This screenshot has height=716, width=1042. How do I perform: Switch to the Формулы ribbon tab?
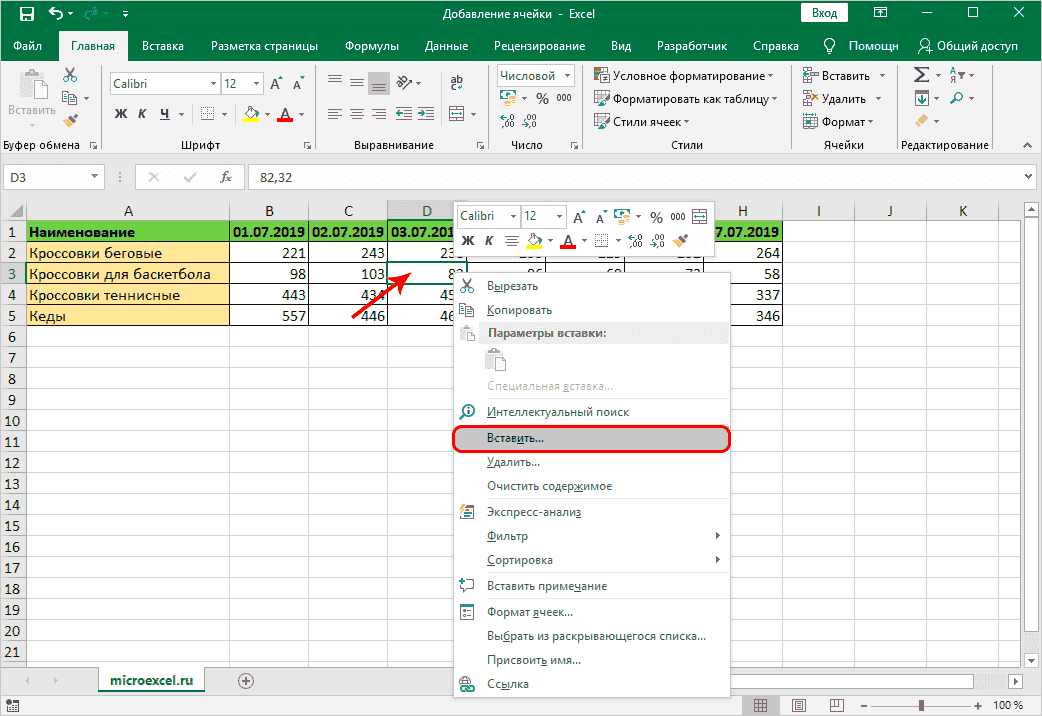[x=371, y=46]
